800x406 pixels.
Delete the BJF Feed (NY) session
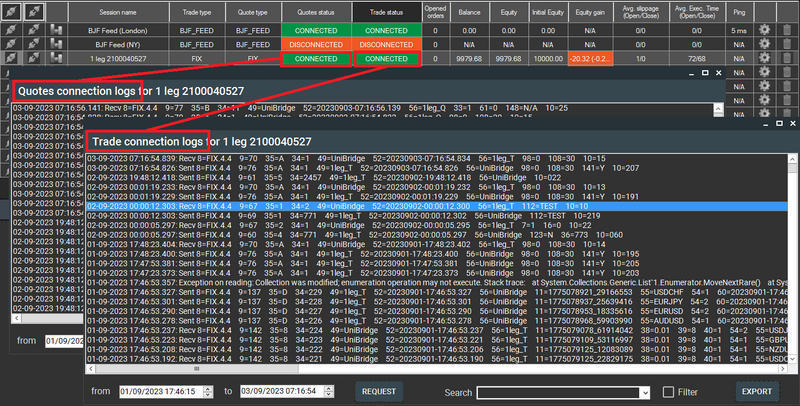pyautogui.click(x=787, y=45)
